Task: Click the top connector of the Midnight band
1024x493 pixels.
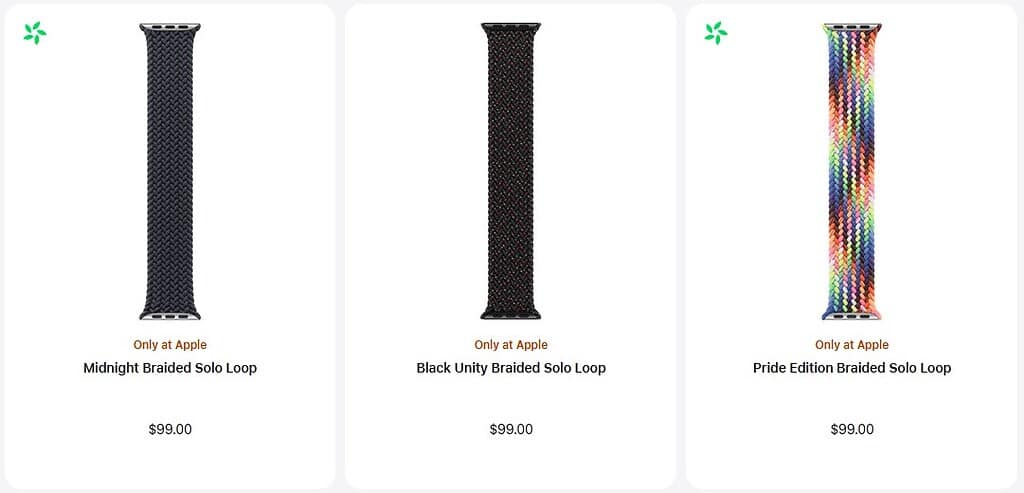Action: (x=170, y=28)
